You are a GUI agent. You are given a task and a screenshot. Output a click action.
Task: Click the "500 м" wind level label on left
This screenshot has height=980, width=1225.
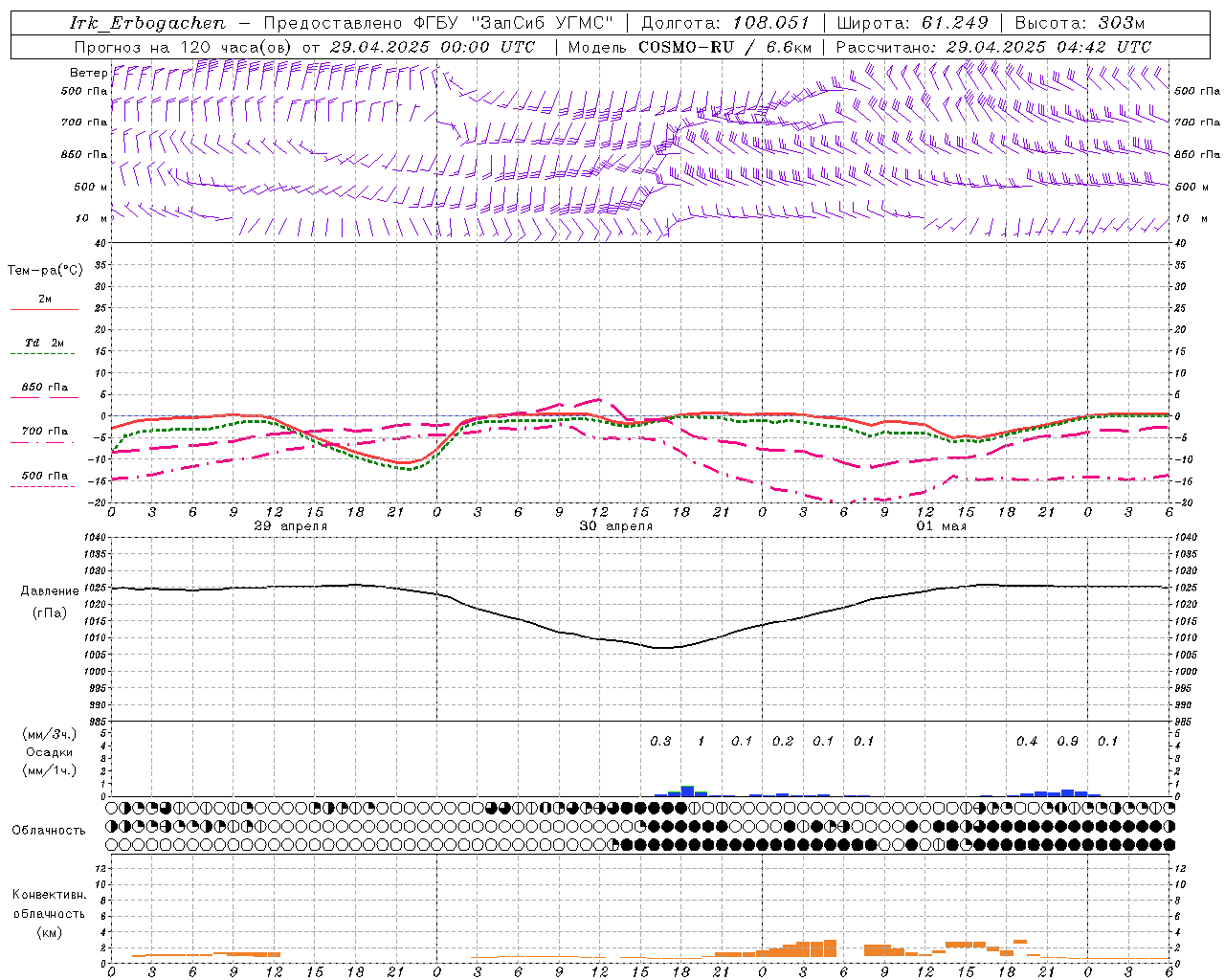pos(91,187)
